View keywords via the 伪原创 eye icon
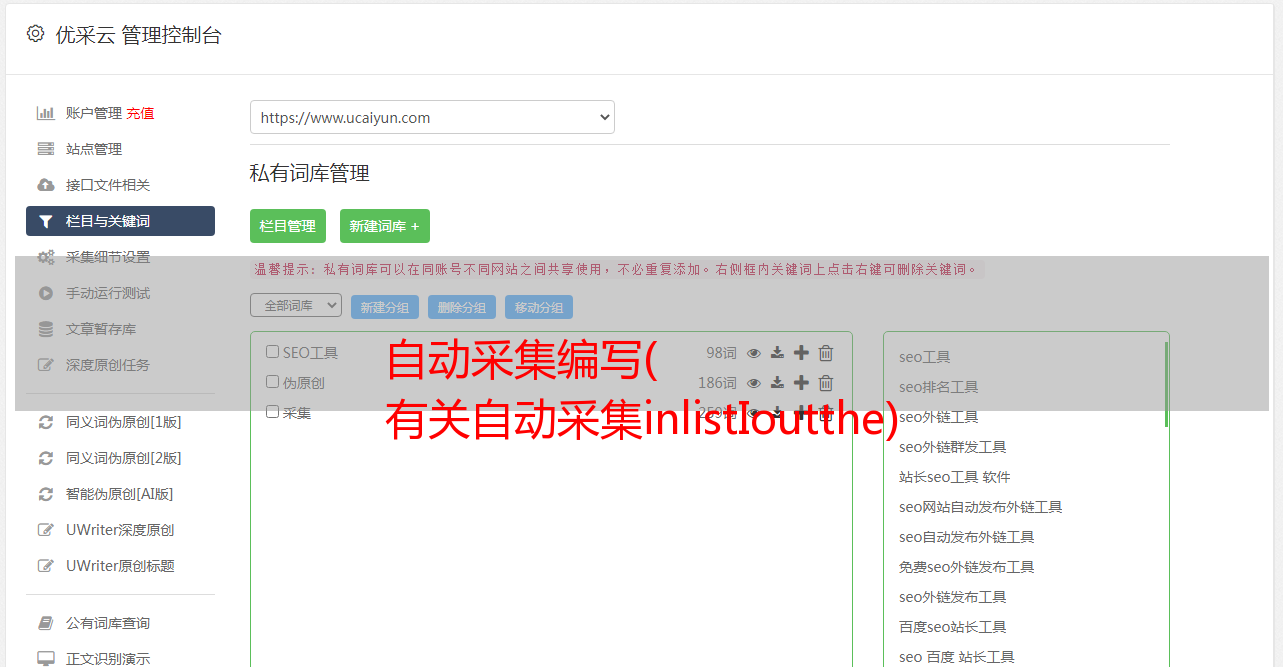The image size is (1283, 667). (x=754, y=383)
